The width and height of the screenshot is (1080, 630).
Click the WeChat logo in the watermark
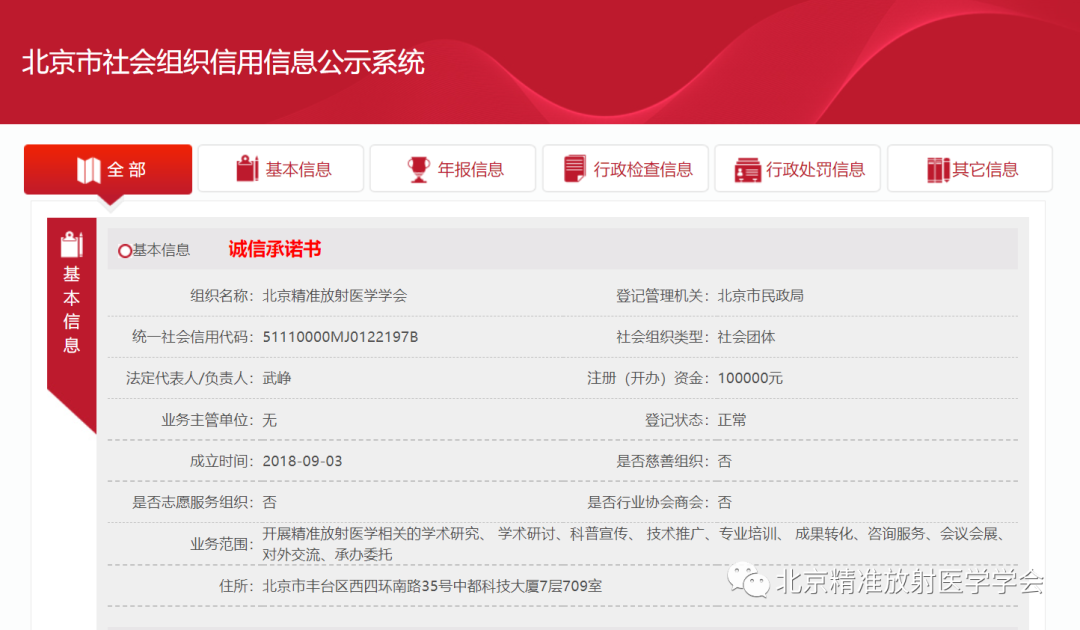coord(748,578)
